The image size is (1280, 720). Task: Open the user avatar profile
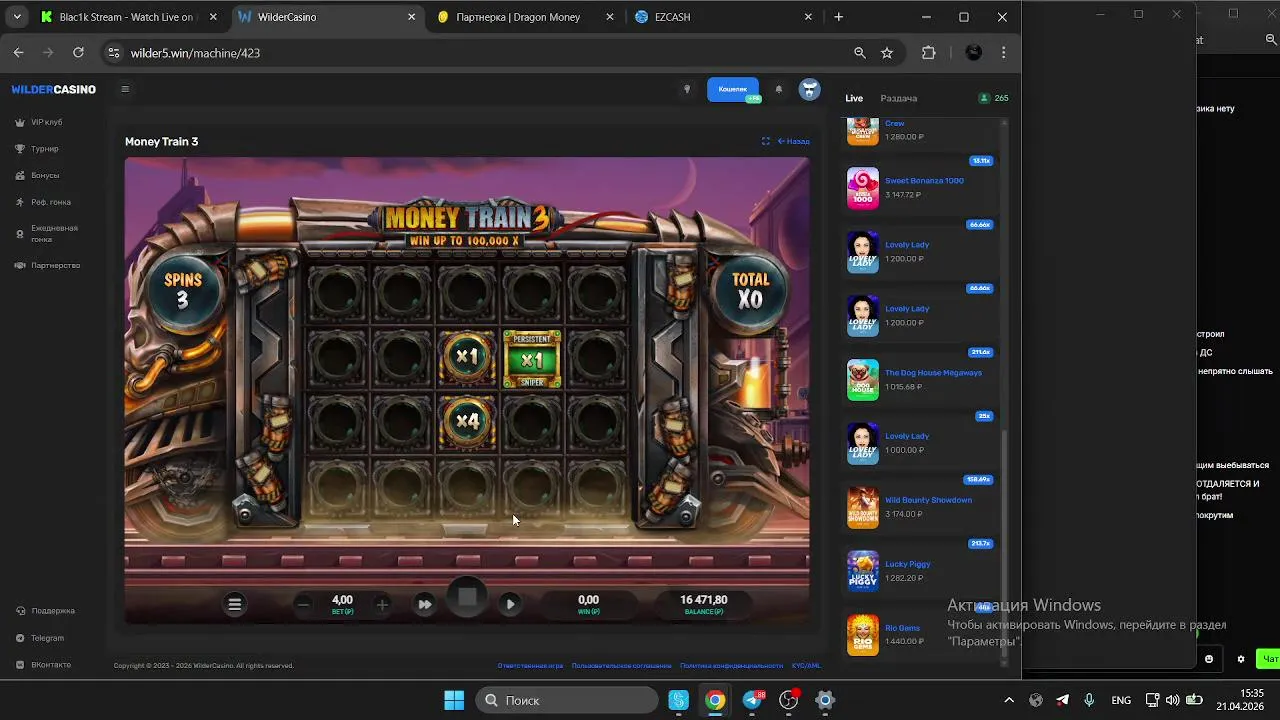[809, 89]
